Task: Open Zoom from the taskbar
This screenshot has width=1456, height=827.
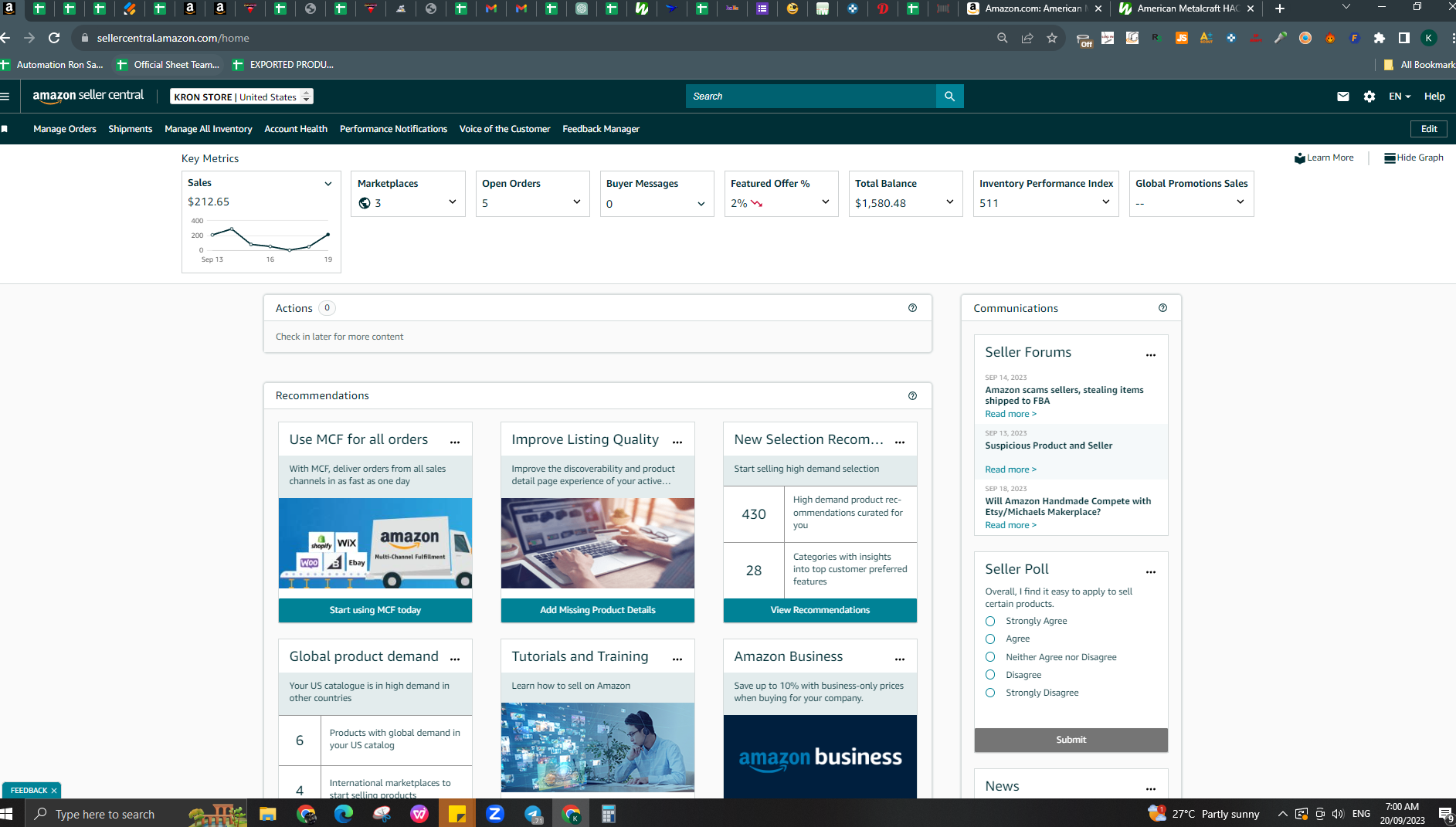Action: [x=495, y=814]
